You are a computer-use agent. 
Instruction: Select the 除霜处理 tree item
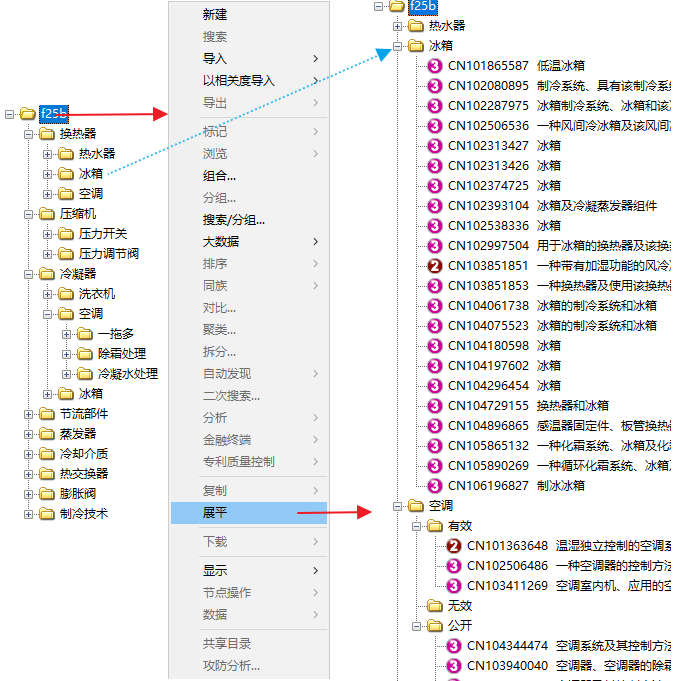tap(121, 354)
